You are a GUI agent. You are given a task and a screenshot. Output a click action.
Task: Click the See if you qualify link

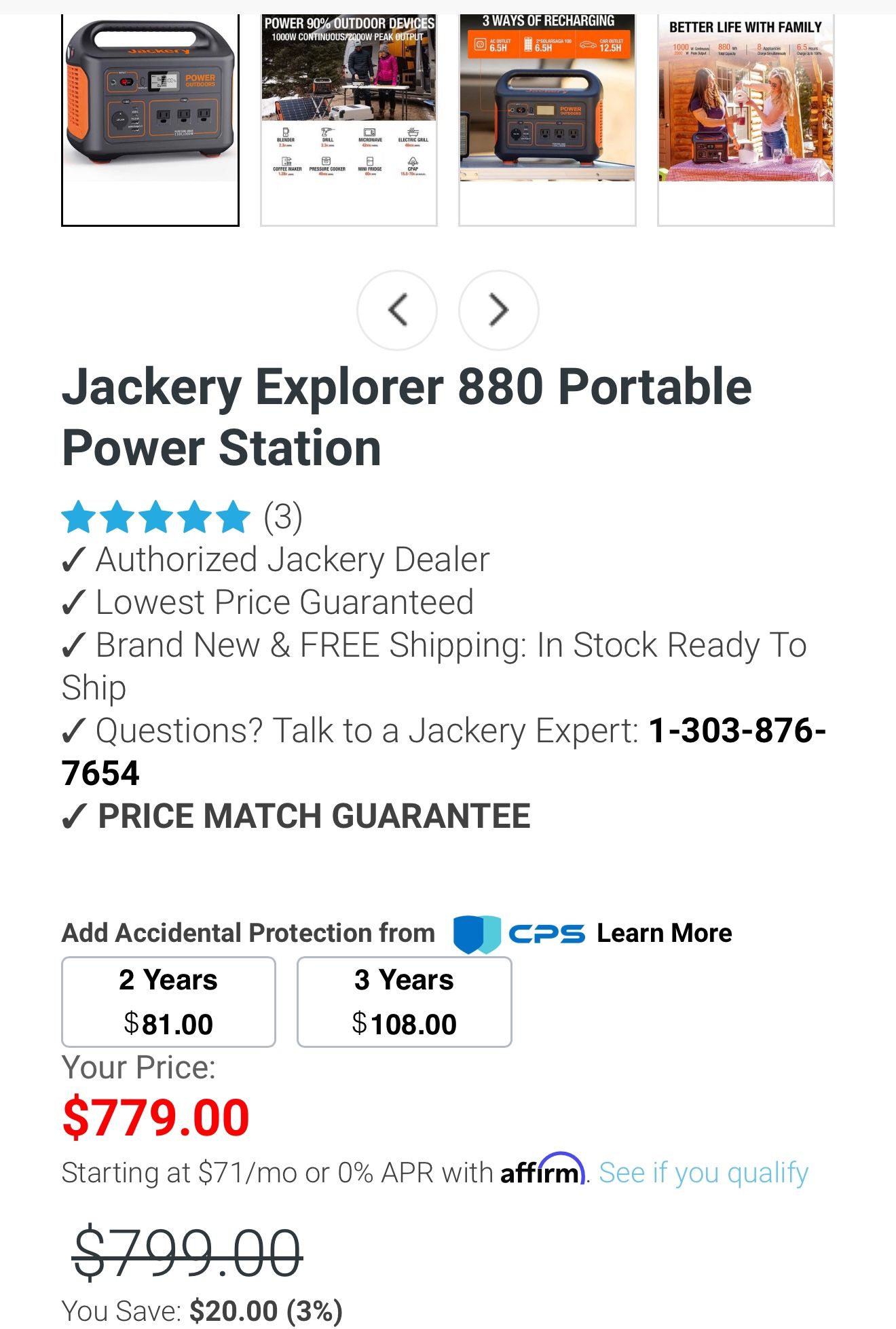(703, 1173)
